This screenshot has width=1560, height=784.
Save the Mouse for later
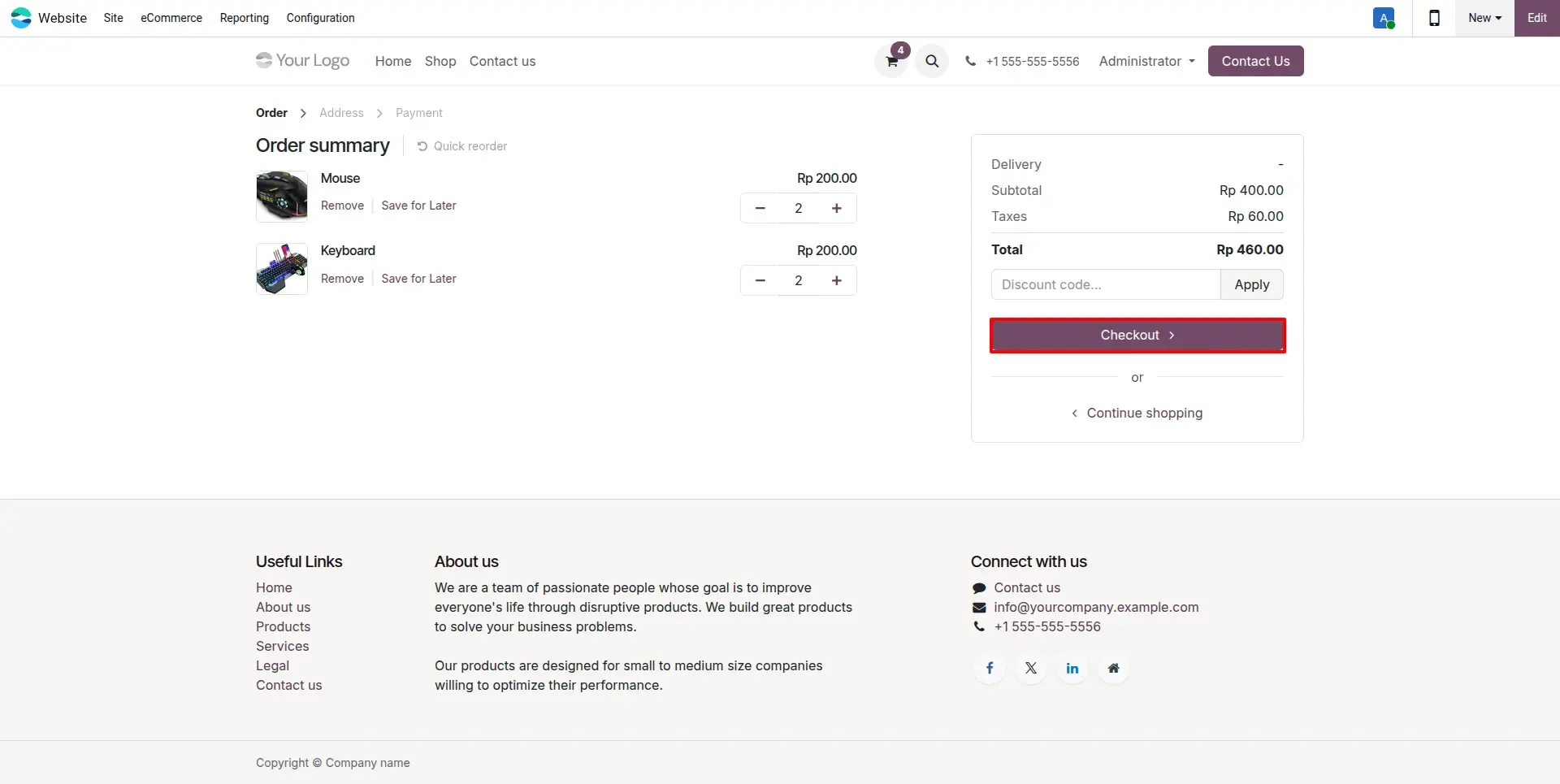point(418,206)
